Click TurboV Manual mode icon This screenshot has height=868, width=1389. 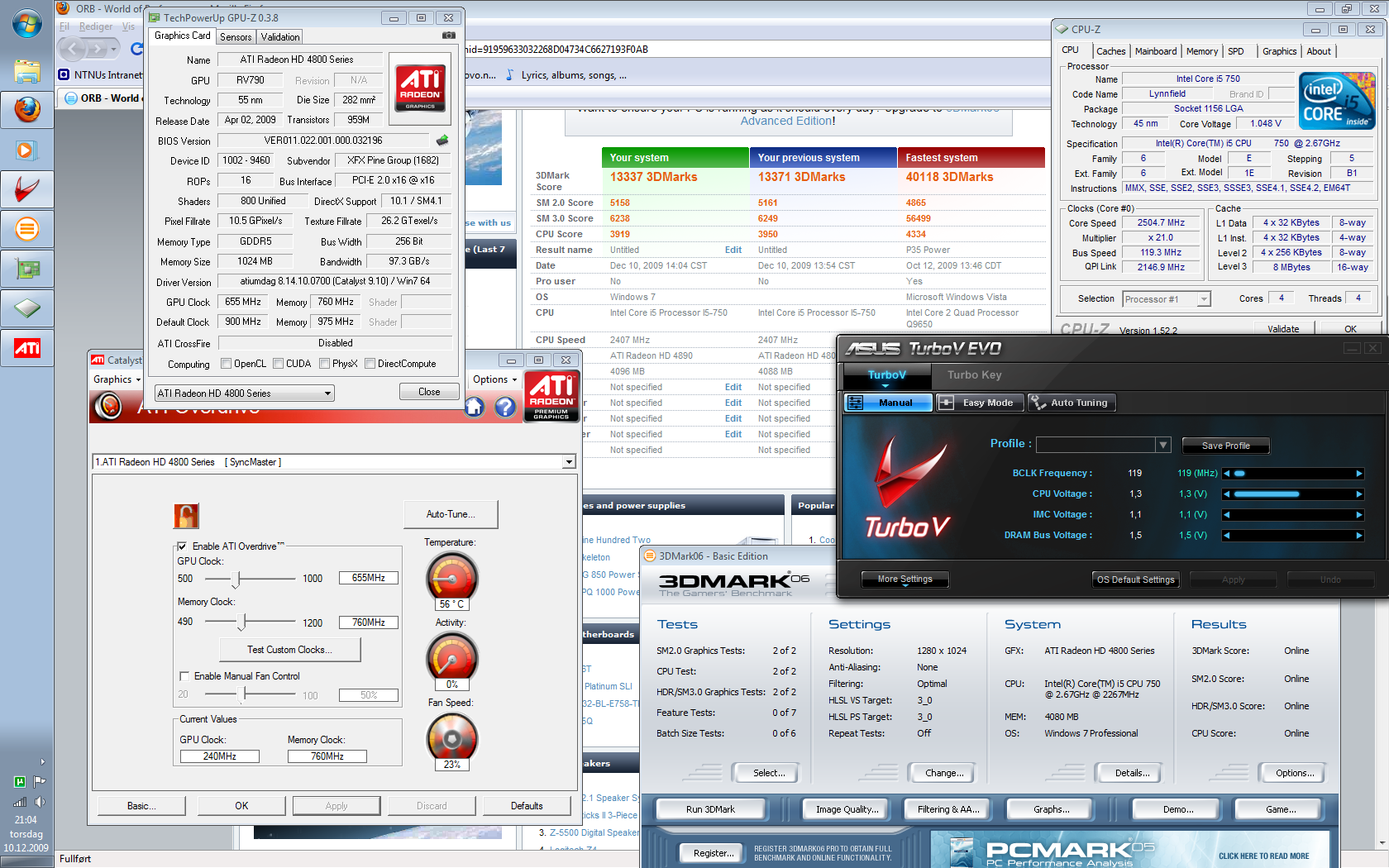[x=856, y=403]
